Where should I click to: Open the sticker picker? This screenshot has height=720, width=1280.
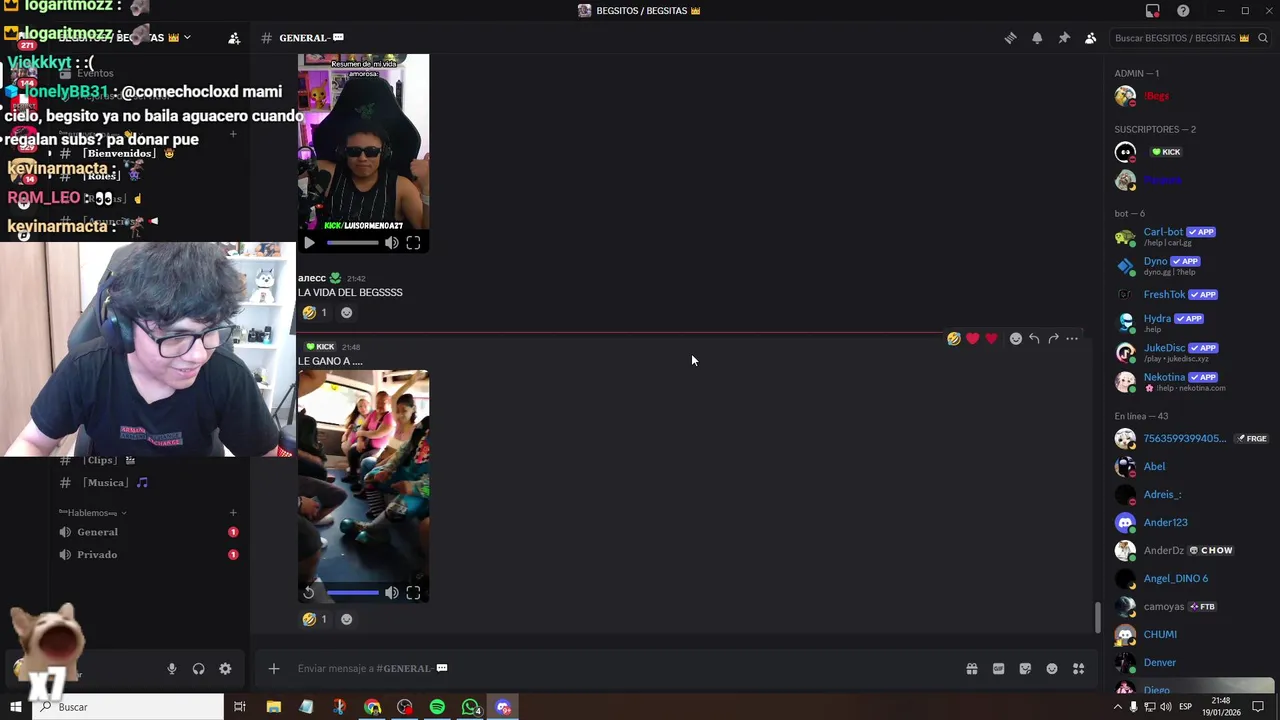point(1025,669)
